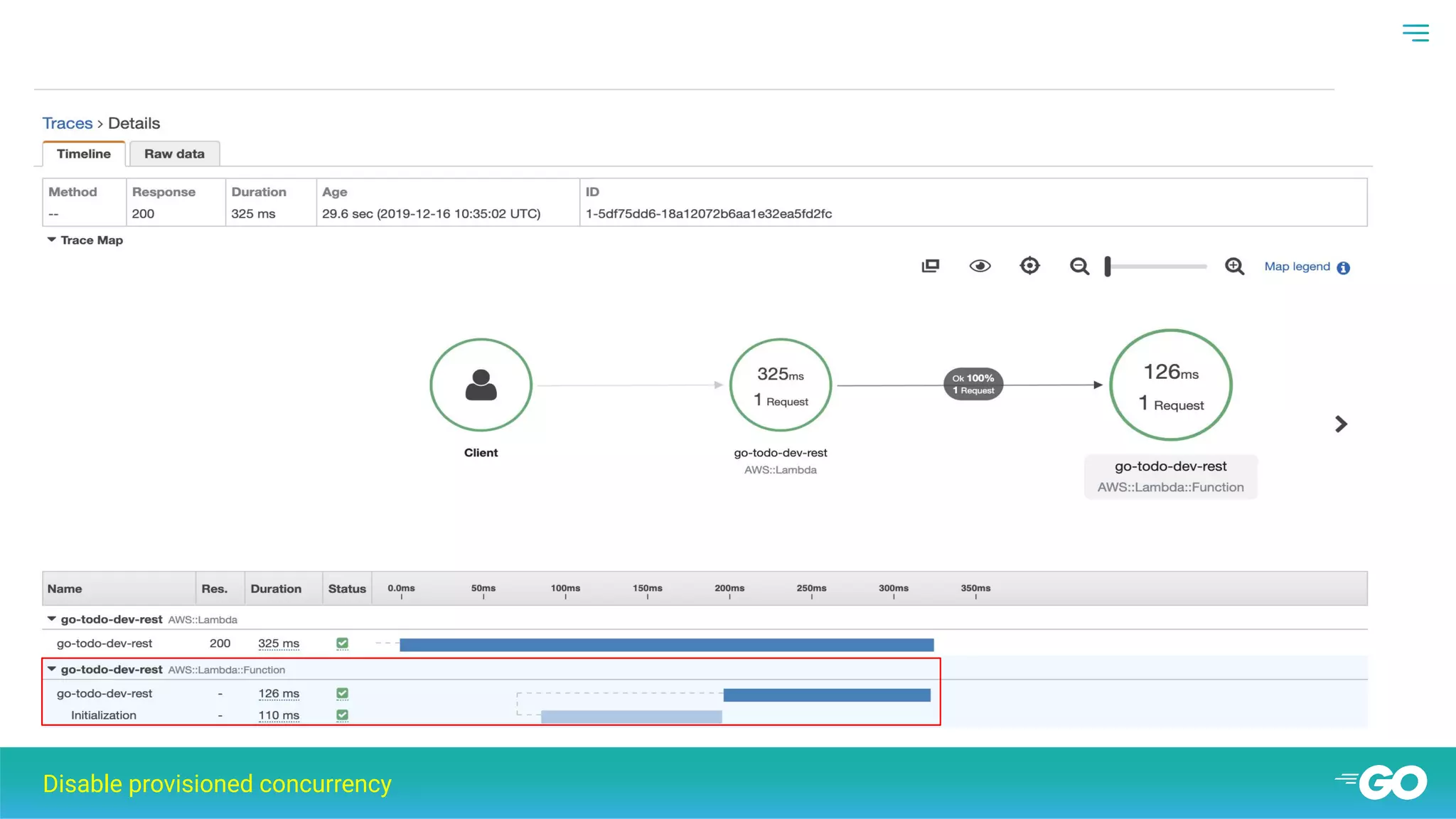Click the Map legend info icon
The image size is (1456, 819).
point(1343,268)
